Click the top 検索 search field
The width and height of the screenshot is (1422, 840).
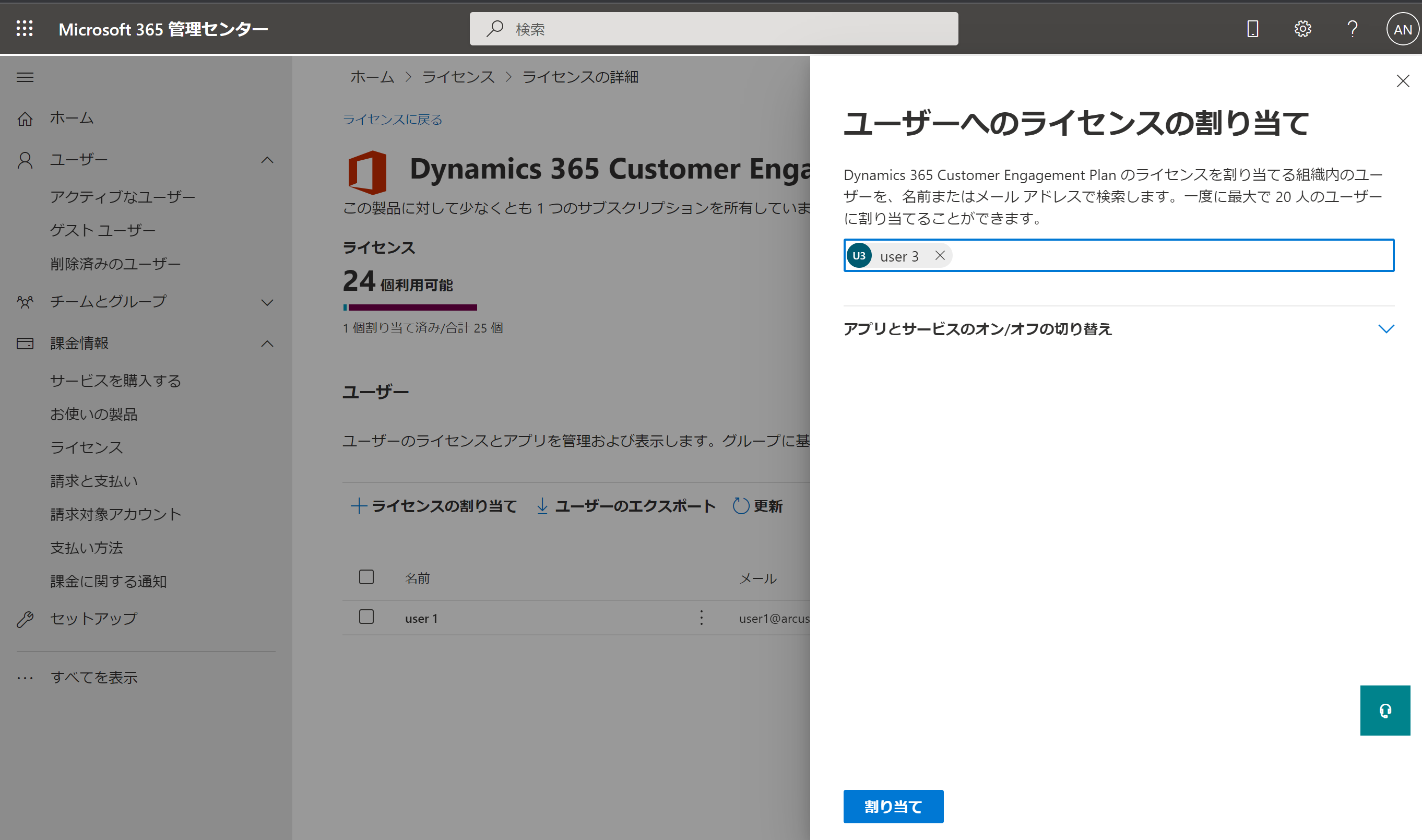click(714, 28)
